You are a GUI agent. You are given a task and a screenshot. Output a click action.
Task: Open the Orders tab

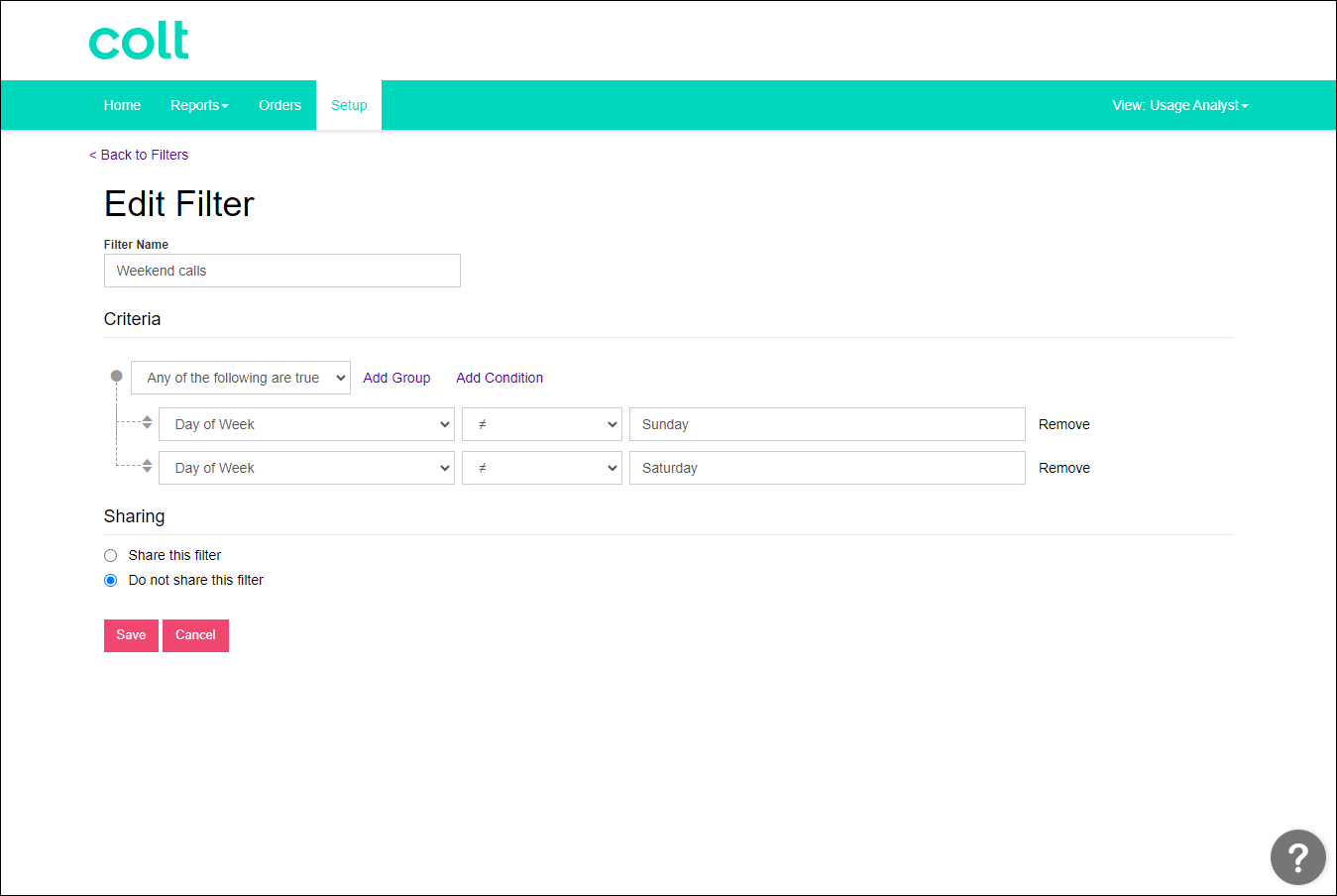point(279,105)
